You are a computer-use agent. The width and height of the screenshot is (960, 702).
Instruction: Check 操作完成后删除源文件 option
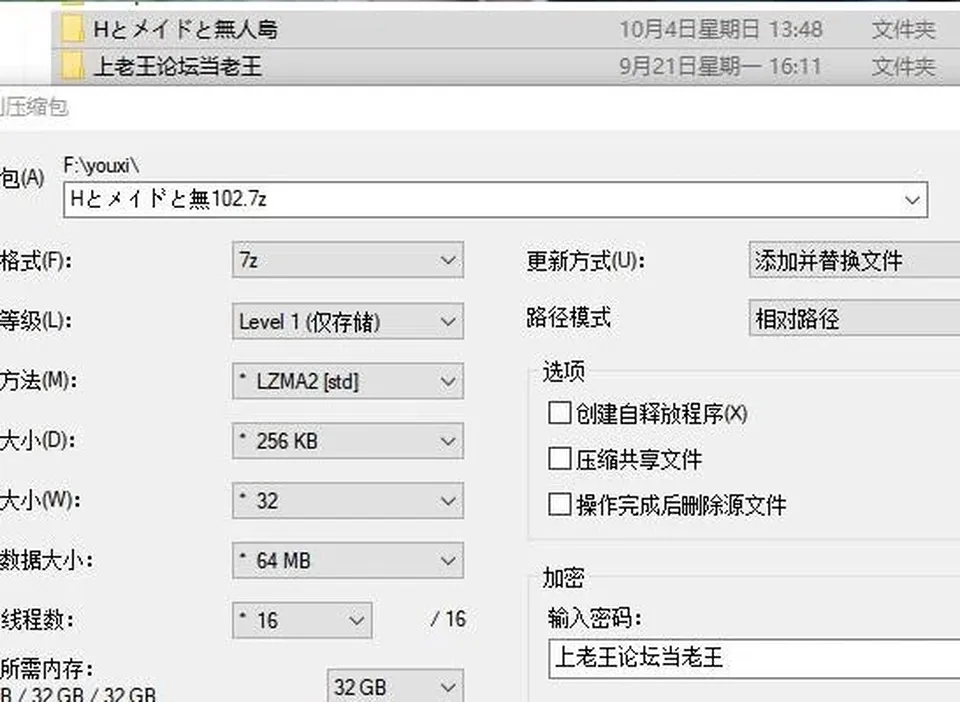click(x=560, y=505)
